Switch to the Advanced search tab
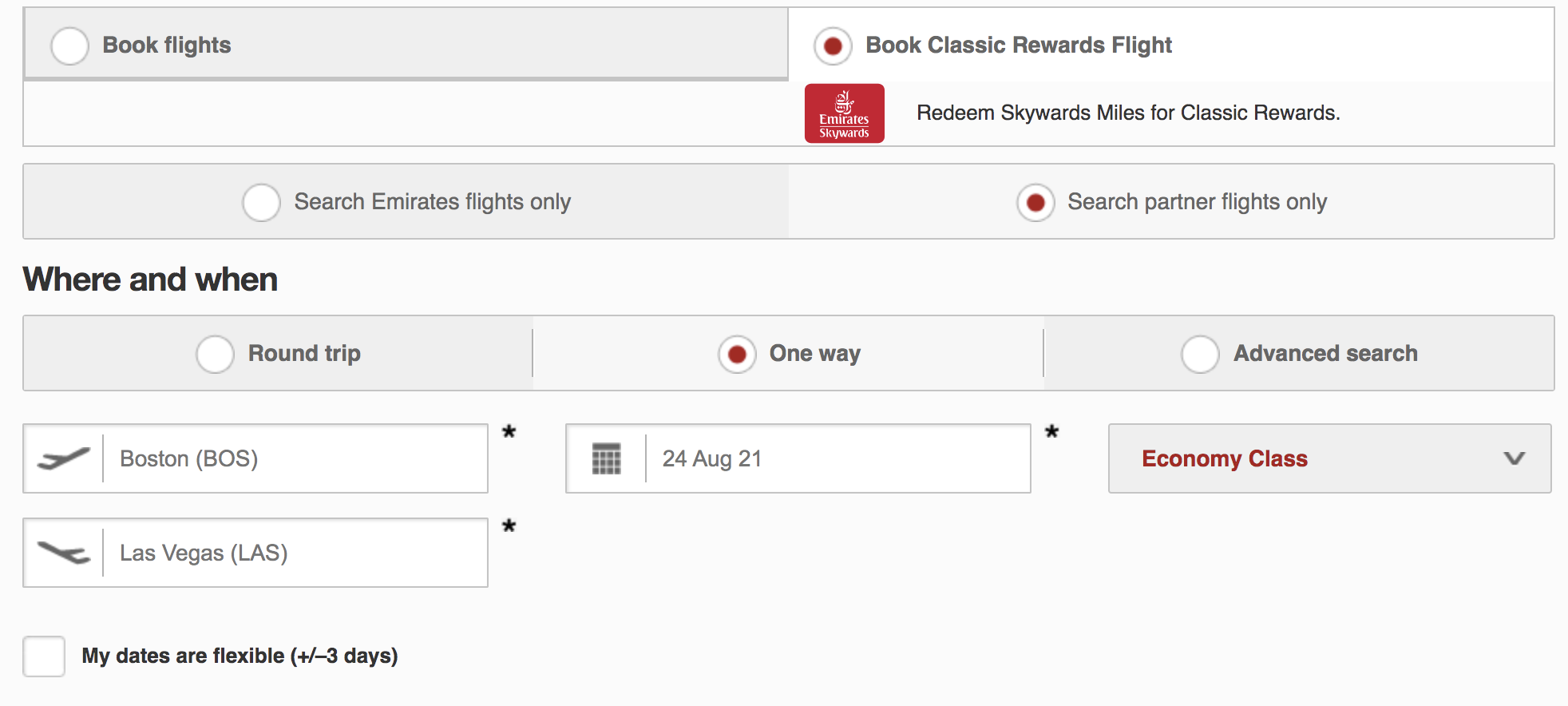Image resolution: width=1568 pixels, height=706 pixels. coord(1200,354)
